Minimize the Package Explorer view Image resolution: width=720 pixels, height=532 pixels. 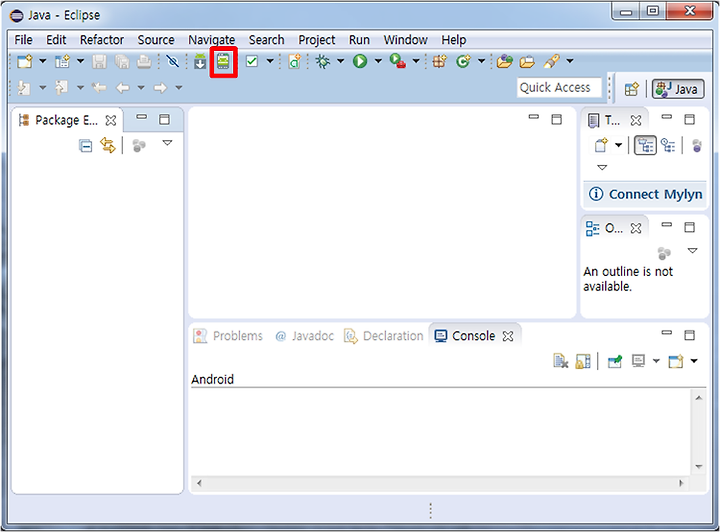point(141,117)
